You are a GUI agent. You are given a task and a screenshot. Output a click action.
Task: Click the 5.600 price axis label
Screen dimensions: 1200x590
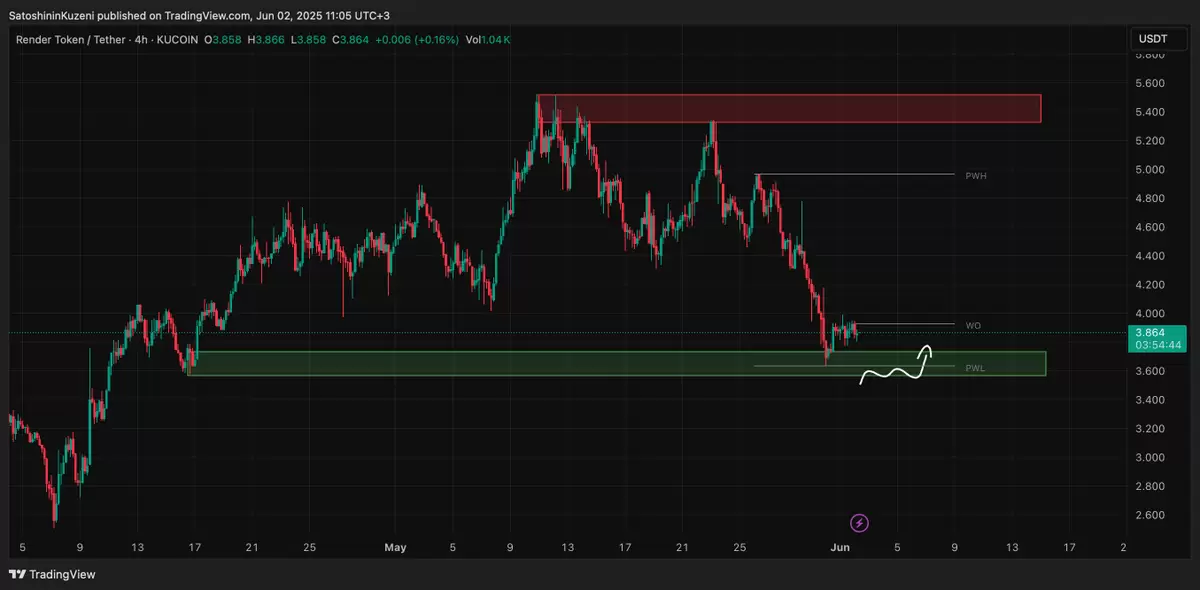[1150, 83]
